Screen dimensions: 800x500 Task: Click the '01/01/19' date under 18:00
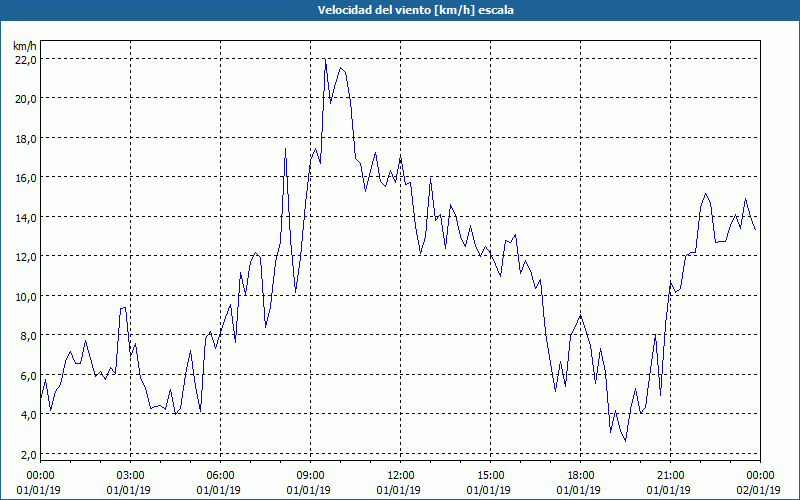tap(579, 490)
